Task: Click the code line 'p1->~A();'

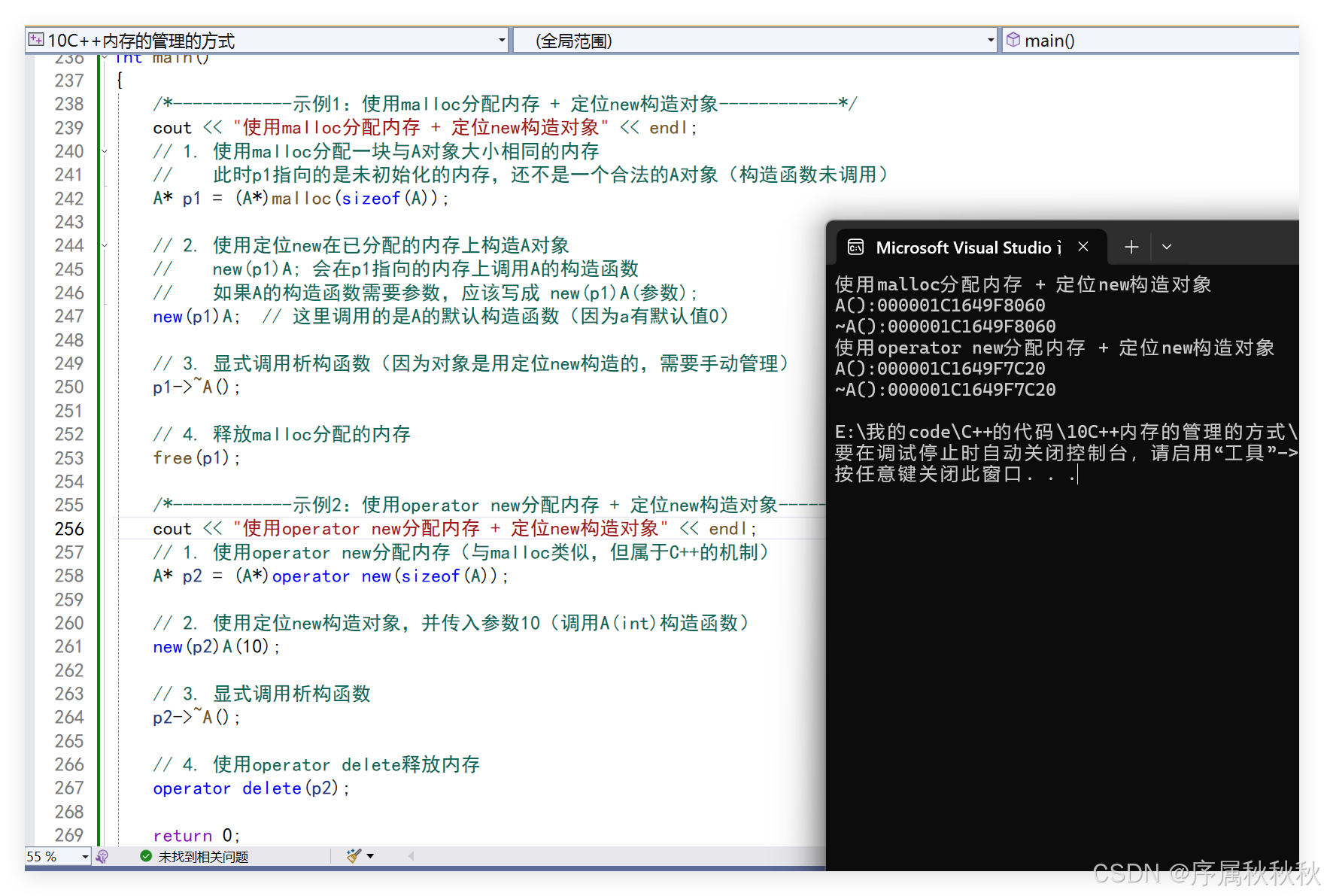Action: coord(196,387)
